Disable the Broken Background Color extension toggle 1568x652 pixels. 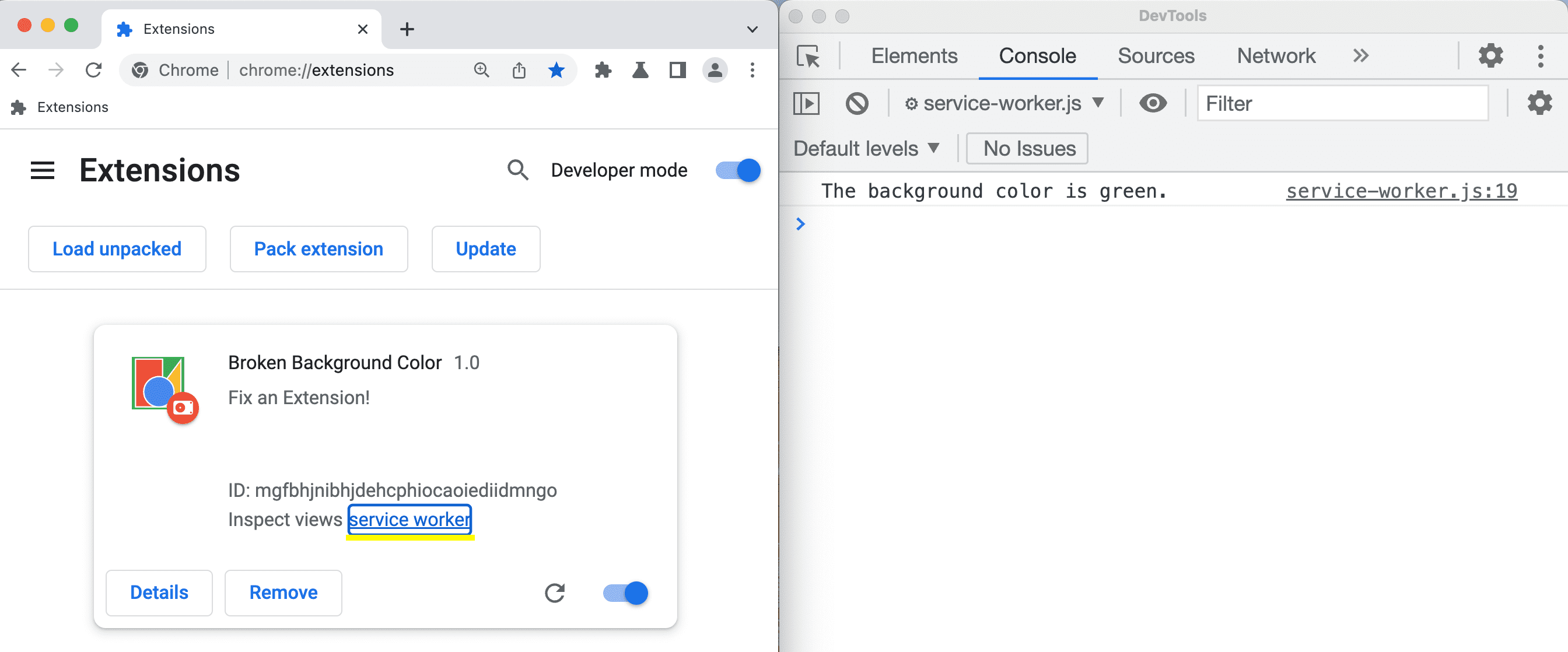625,592
